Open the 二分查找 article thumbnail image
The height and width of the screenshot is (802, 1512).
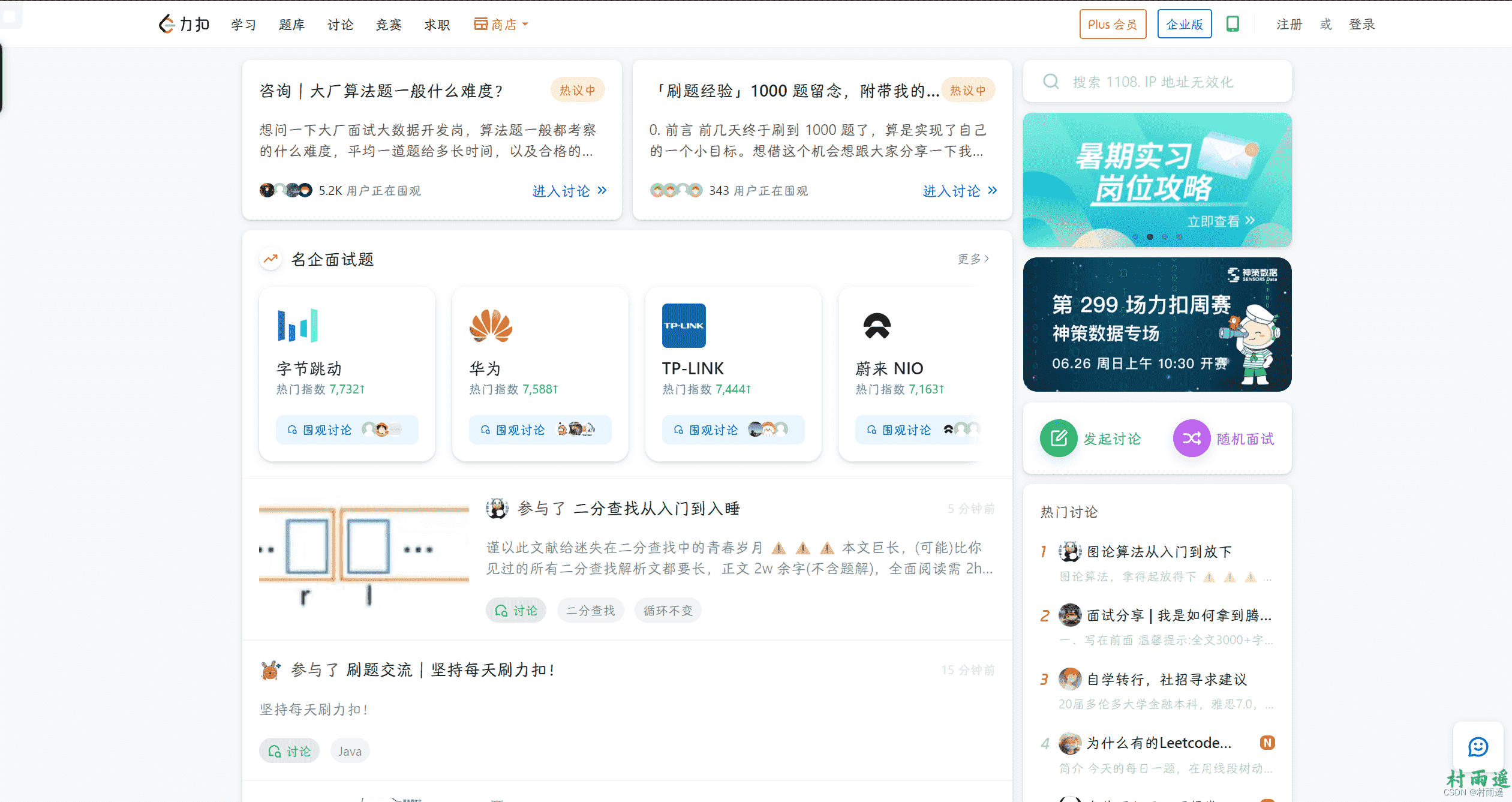[x=363, y=555]
